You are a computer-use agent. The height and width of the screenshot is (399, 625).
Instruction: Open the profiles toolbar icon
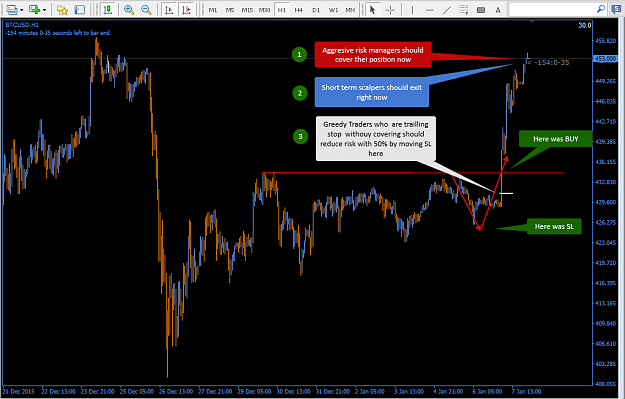tap(12, 10)
